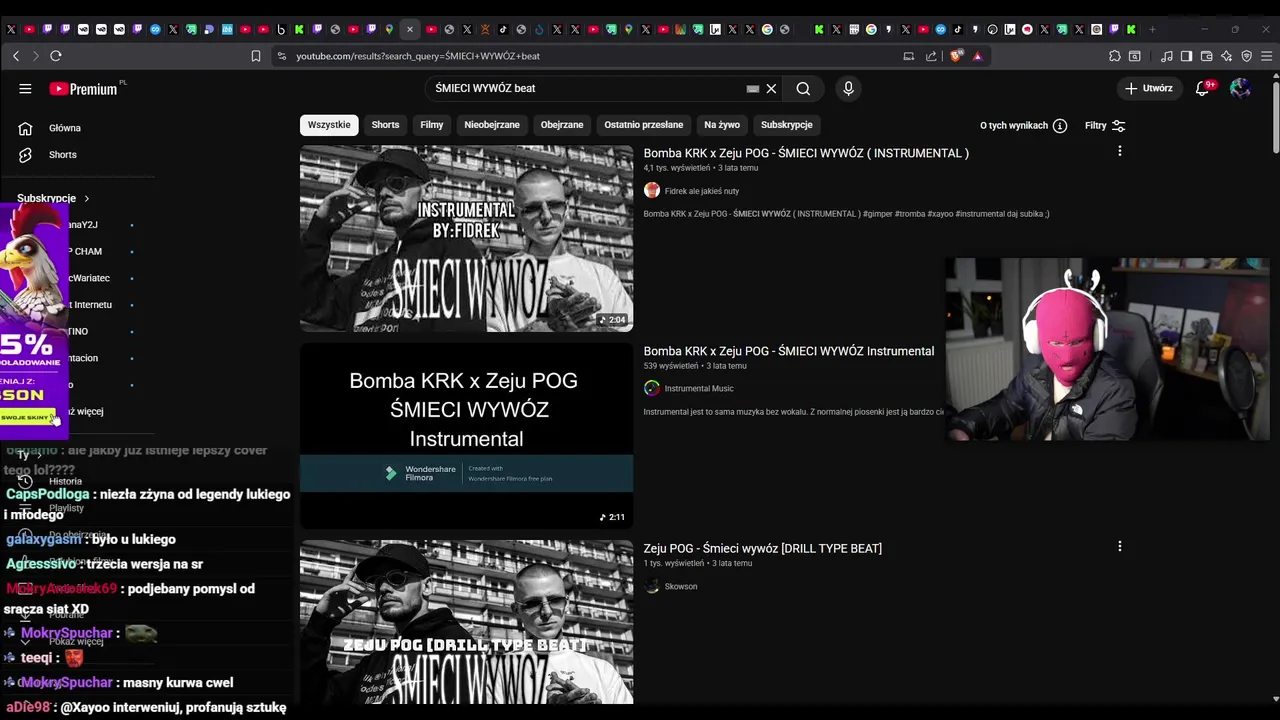
Task: Open the DRILL TYPE BEAT video thumbnail
Action: pyautogui.click(x=466, y=622)
